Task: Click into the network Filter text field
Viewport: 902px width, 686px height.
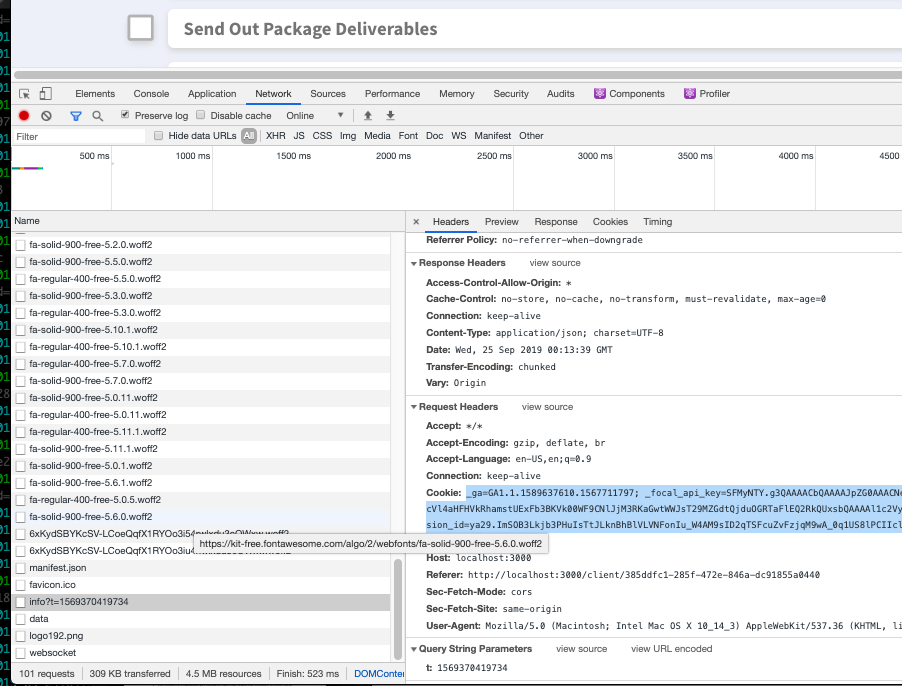Action: click(x=79, y=136)
